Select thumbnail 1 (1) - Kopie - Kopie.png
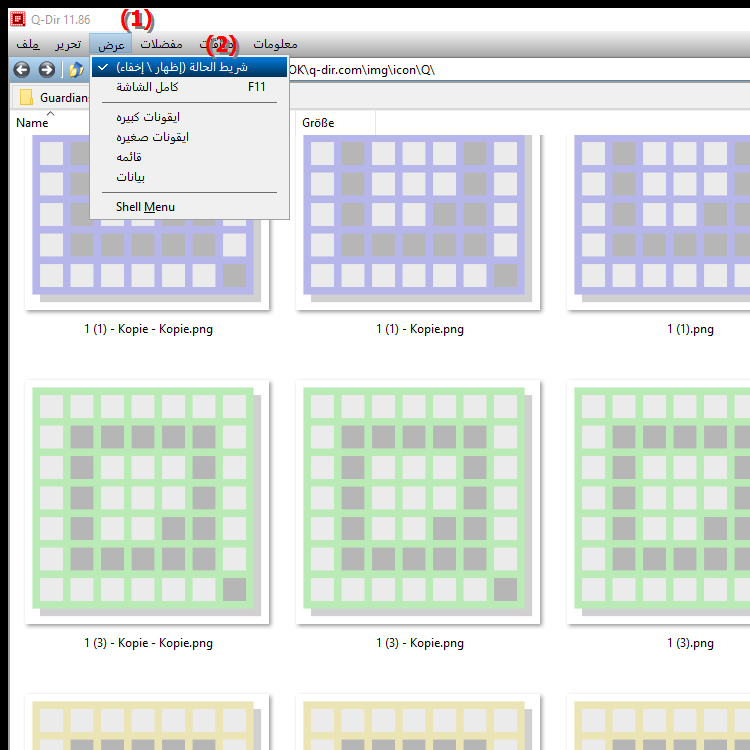Viewport: 750px width, 750px height. 147,222
